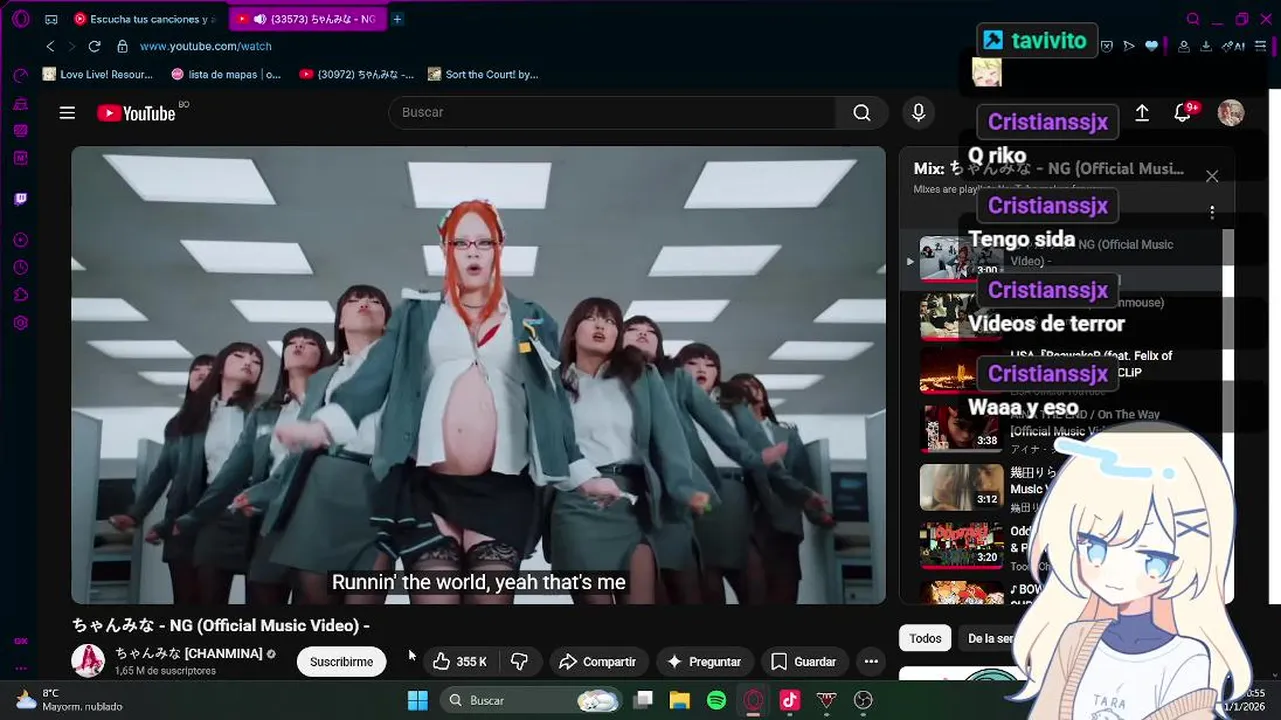Click the Preguntar ask button
This screenshot has height=720, width=1281.
pyautogui.click(x=704, y=662)
